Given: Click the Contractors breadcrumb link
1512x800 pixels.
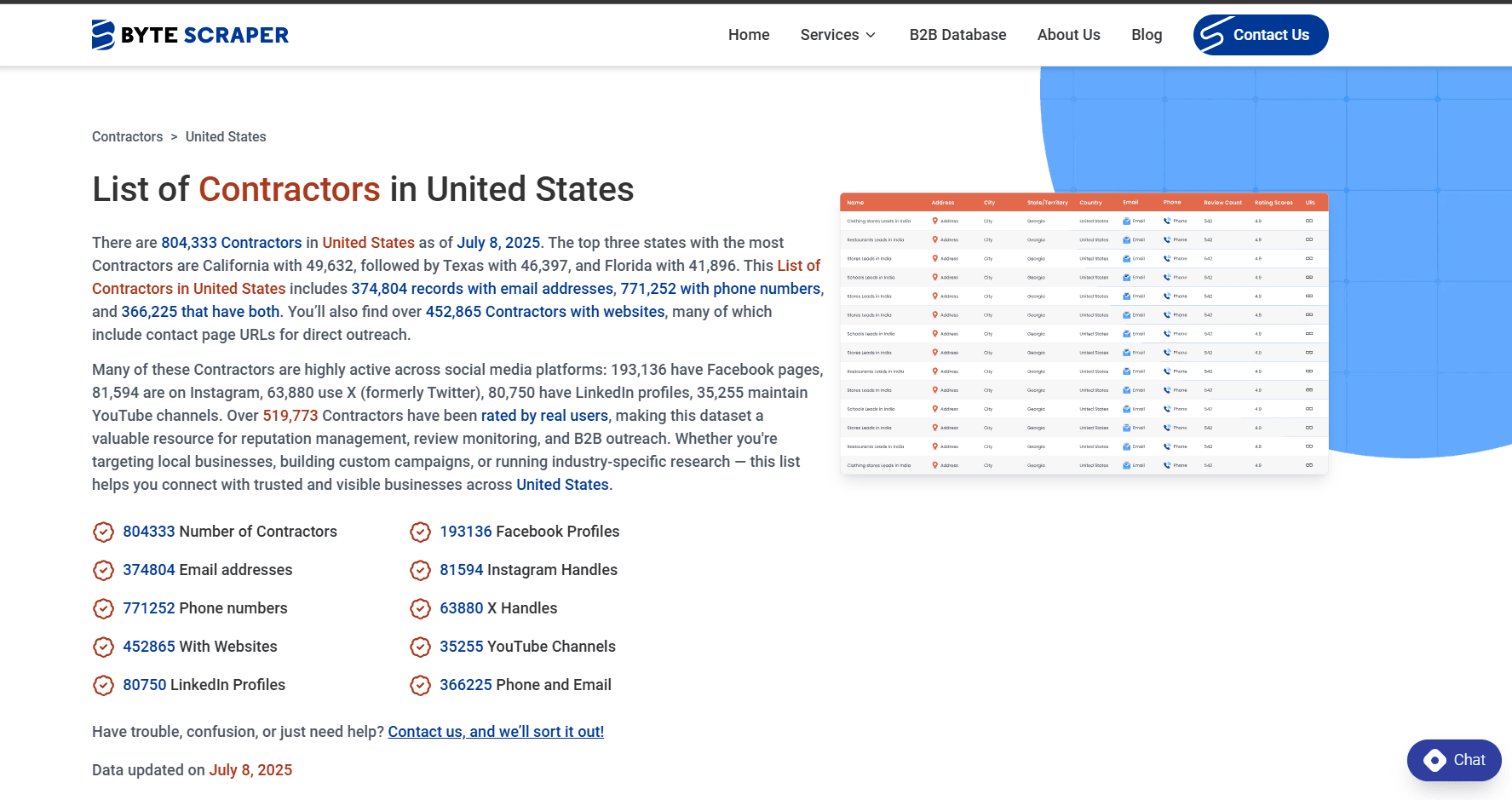Looking at the screenshot, I should [127, 136].
